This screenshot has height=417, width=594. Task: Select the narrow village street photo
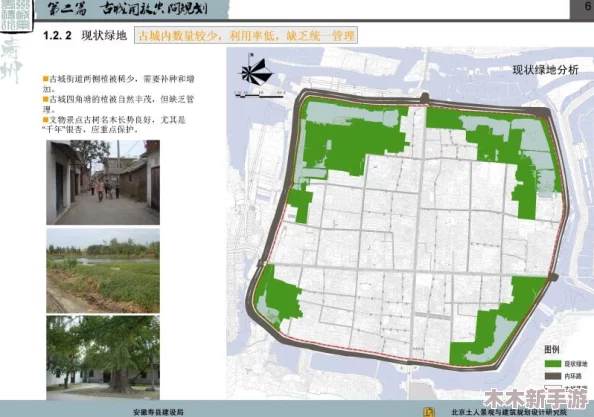coord(103,182)
